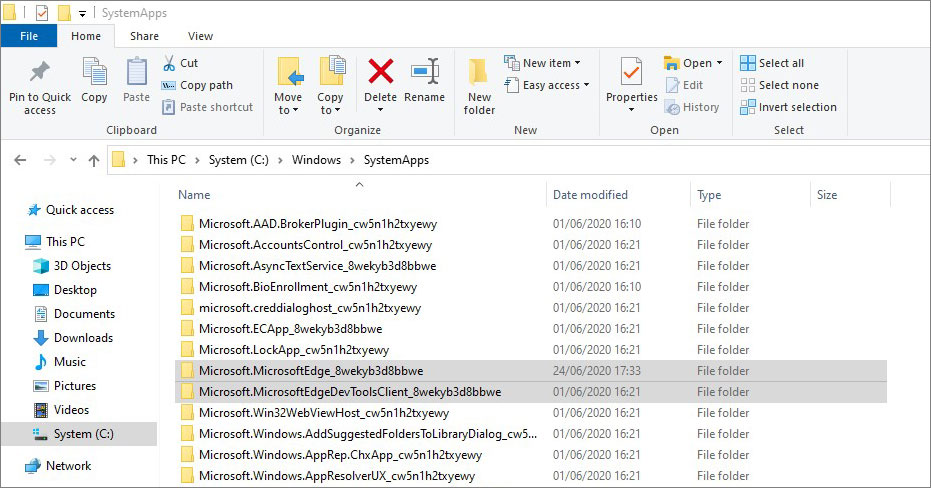Click the Rename ribbon icon
This screenshot has height=488, width=931.
(x=425, y=72)
